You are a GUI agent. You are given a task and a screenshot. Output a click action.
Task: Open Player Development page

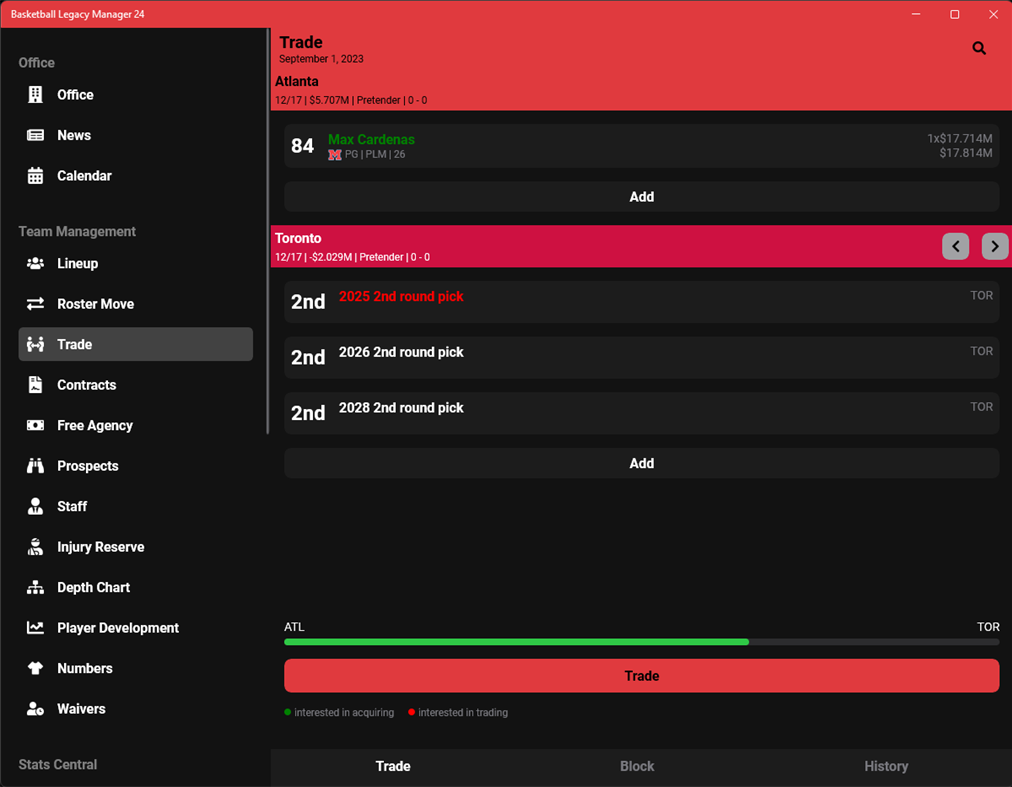click(x=117, y=628)
